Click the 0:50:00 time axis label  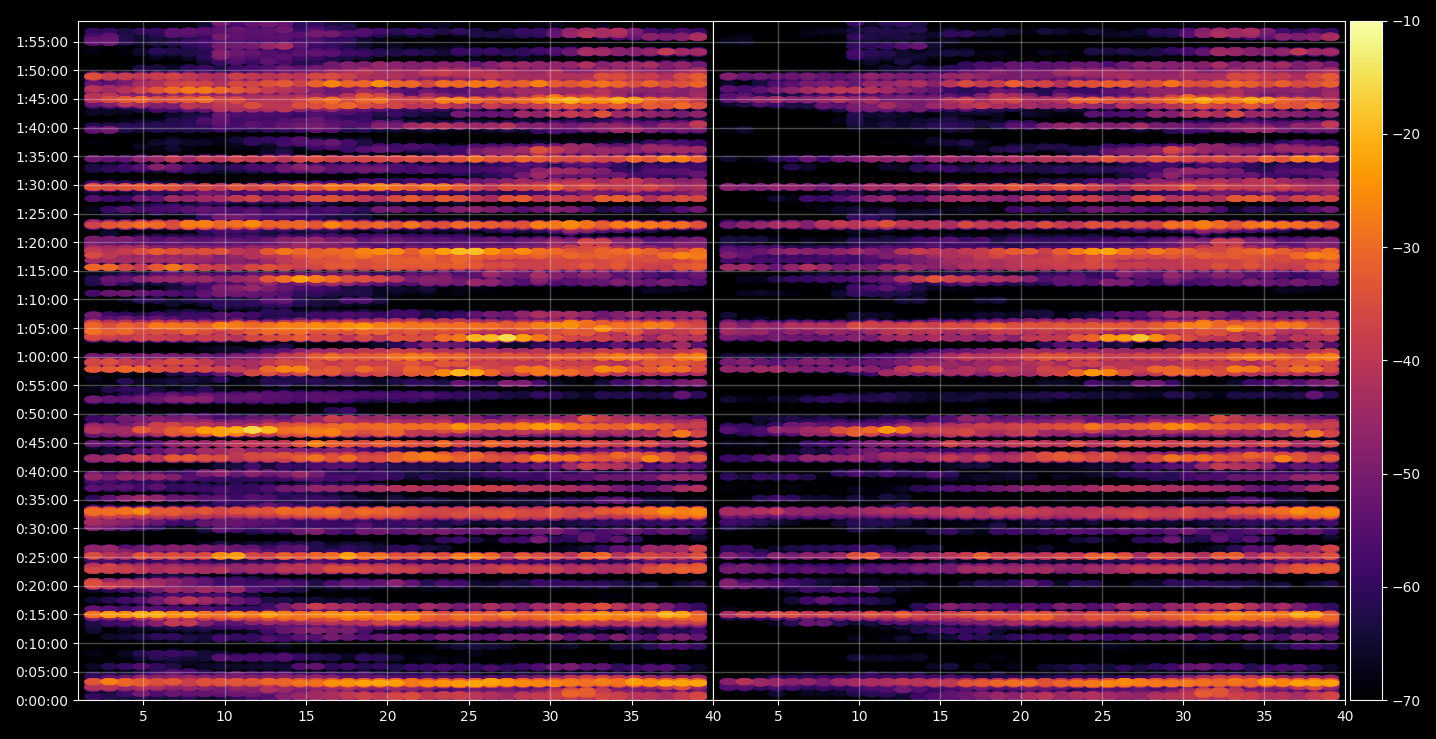coord(42,414)
